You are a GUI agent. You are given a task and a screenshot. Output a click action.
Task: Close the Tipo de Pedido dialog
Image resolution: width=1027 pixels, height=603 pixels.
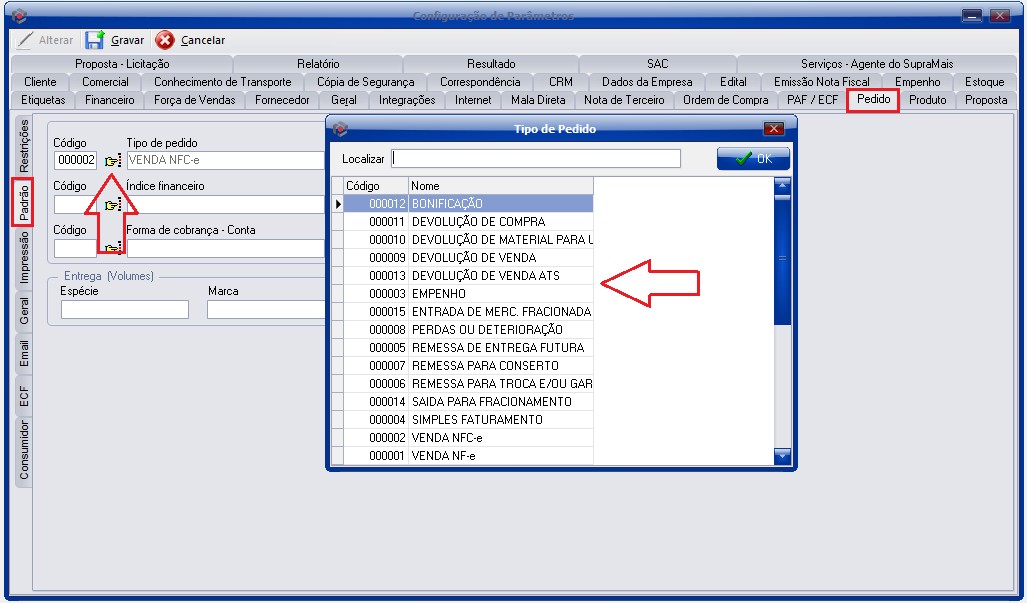coord(773,129)
